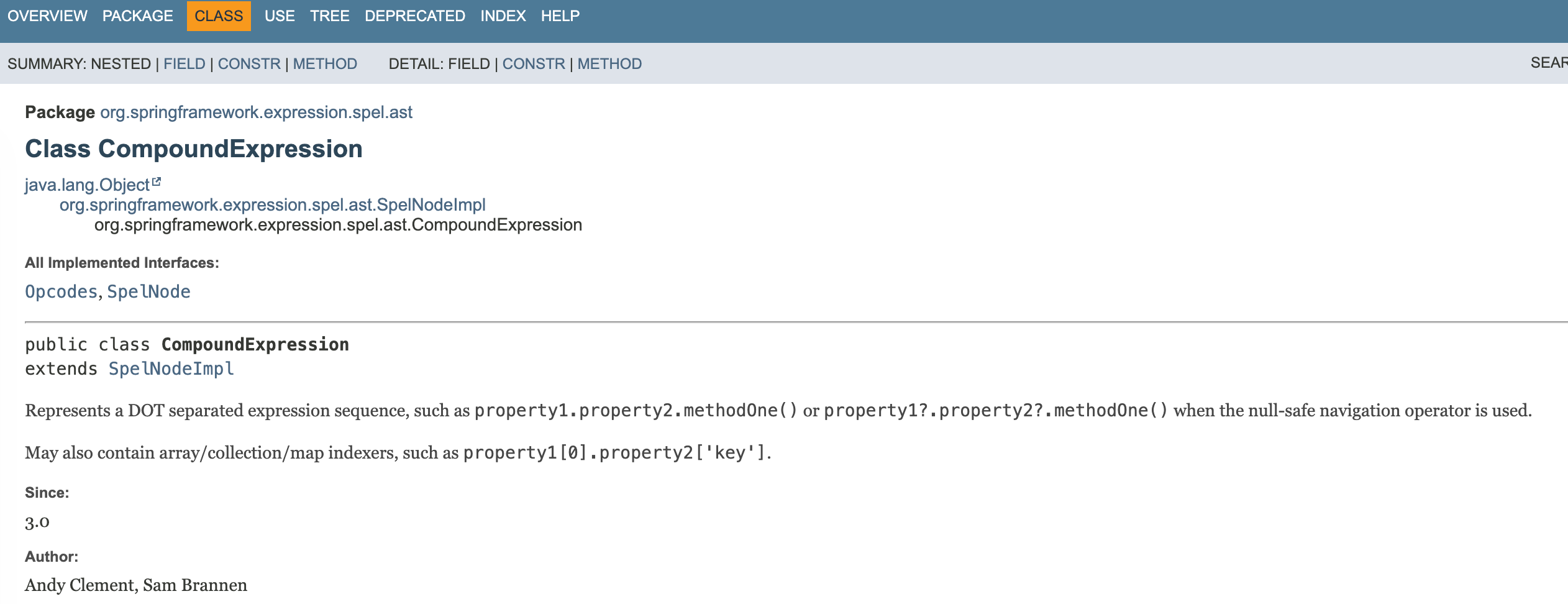Jump to Method summary link
Screen dimensions: 1568x604
tap(325, 64)
